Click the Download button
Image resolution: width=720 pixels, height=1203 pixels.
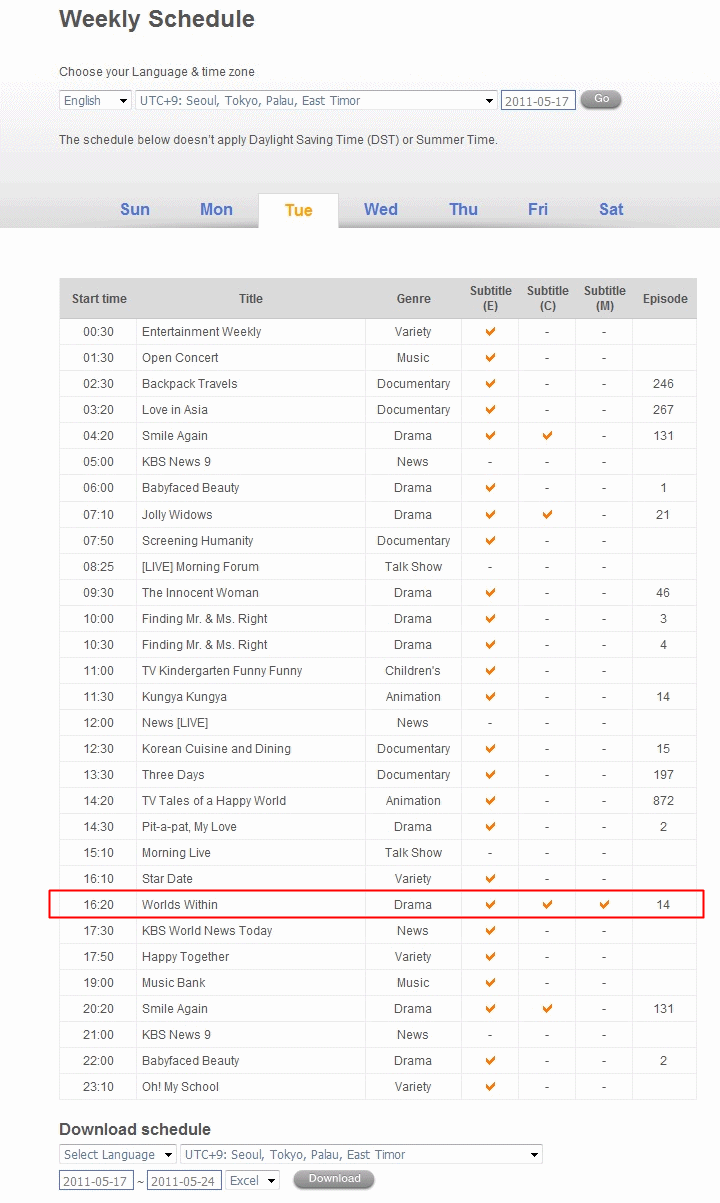(334, 1179)
